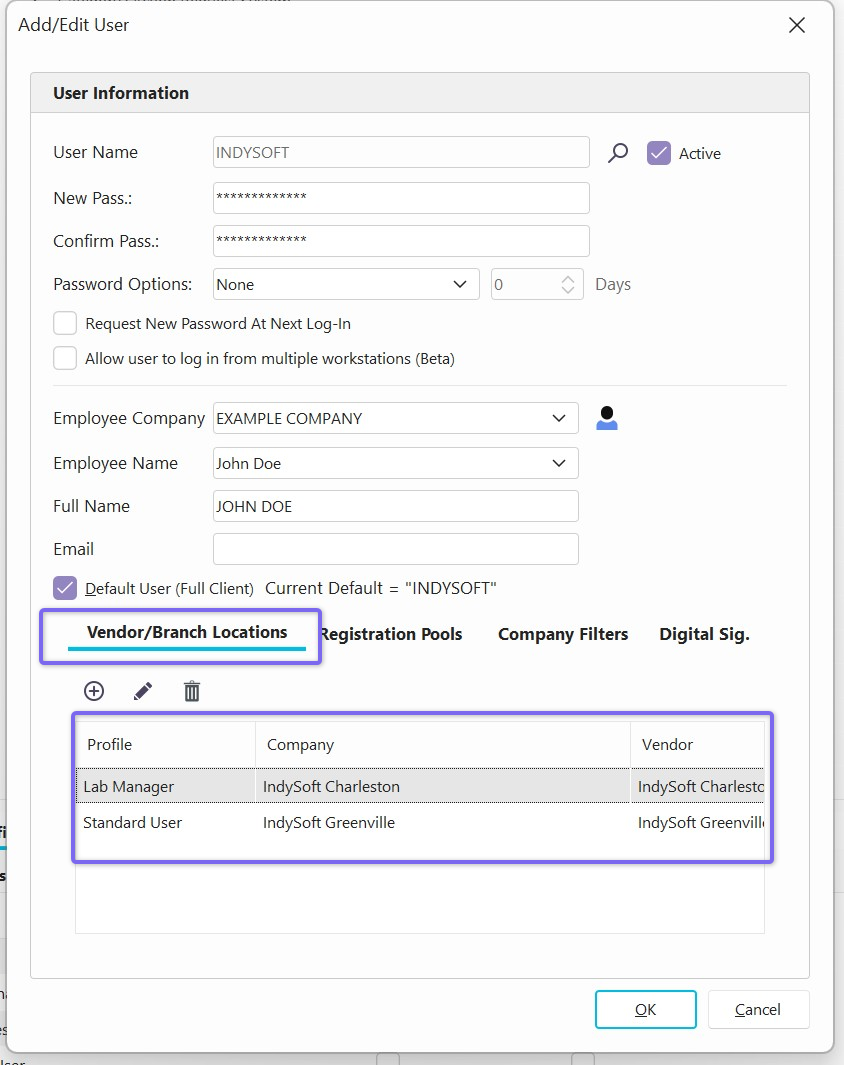Delete selected location with trash icon

pos(192,691)
